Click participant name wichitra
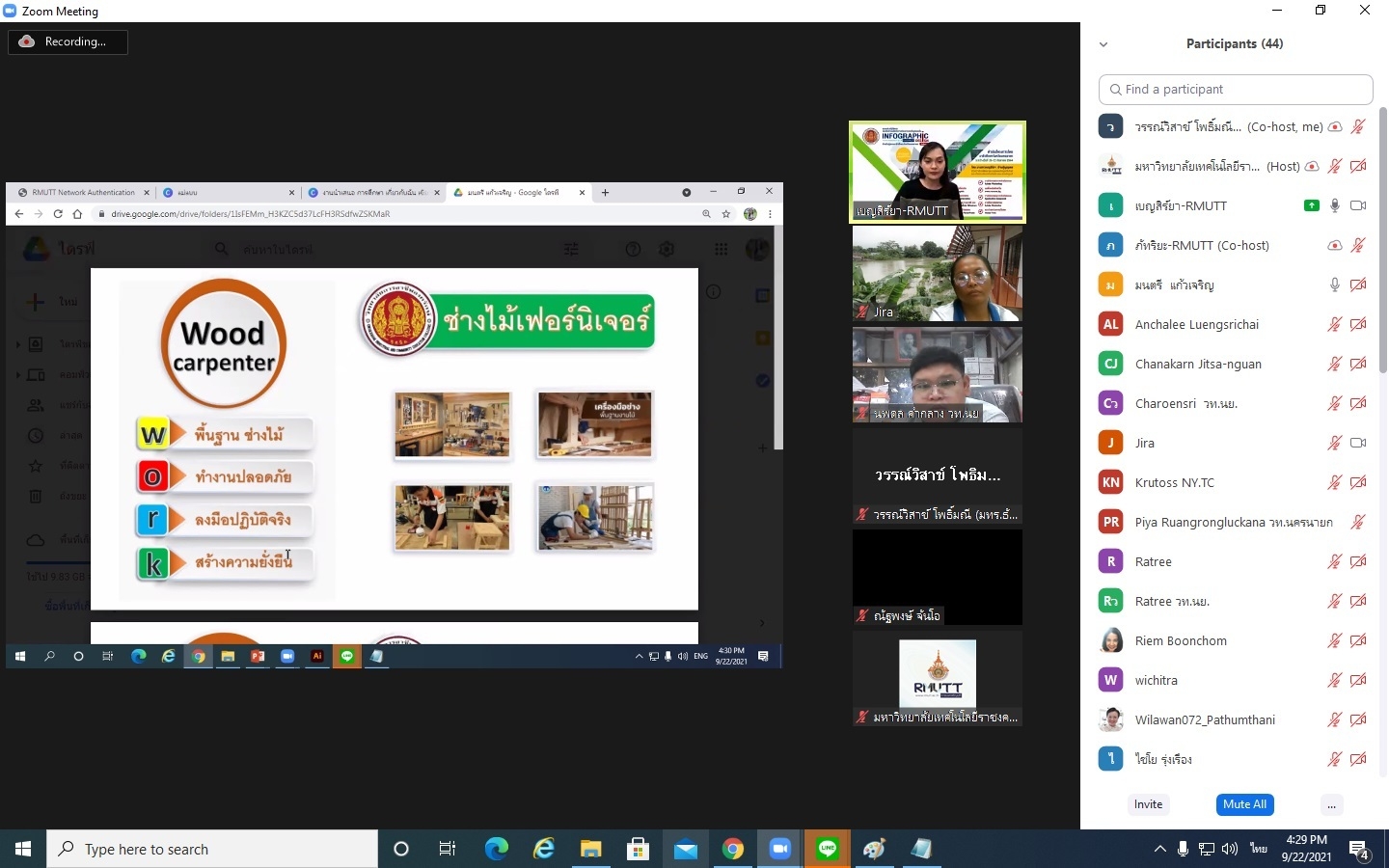 [1156, 680]
